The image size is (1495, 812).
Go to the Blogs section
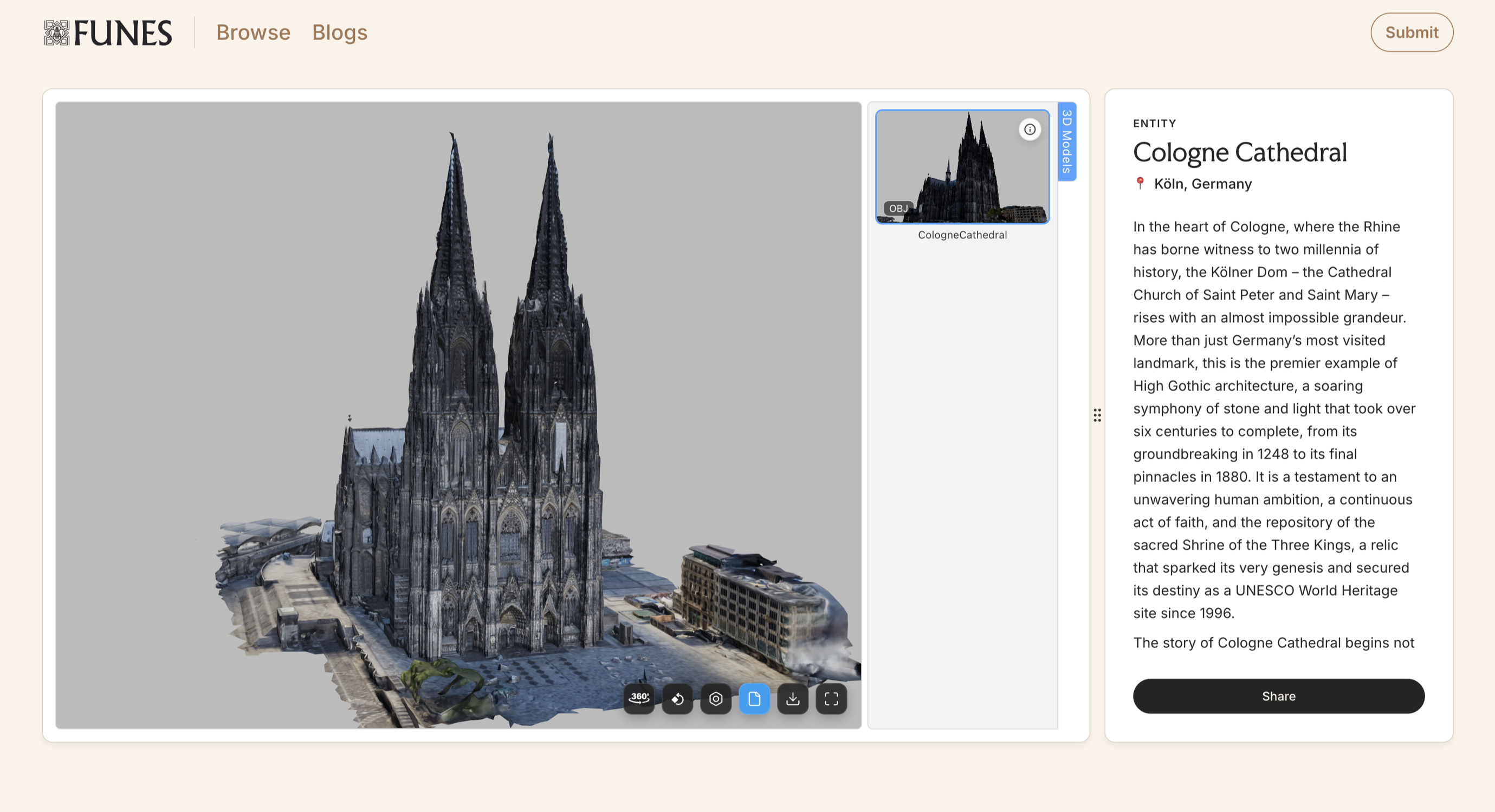(340, 33)
